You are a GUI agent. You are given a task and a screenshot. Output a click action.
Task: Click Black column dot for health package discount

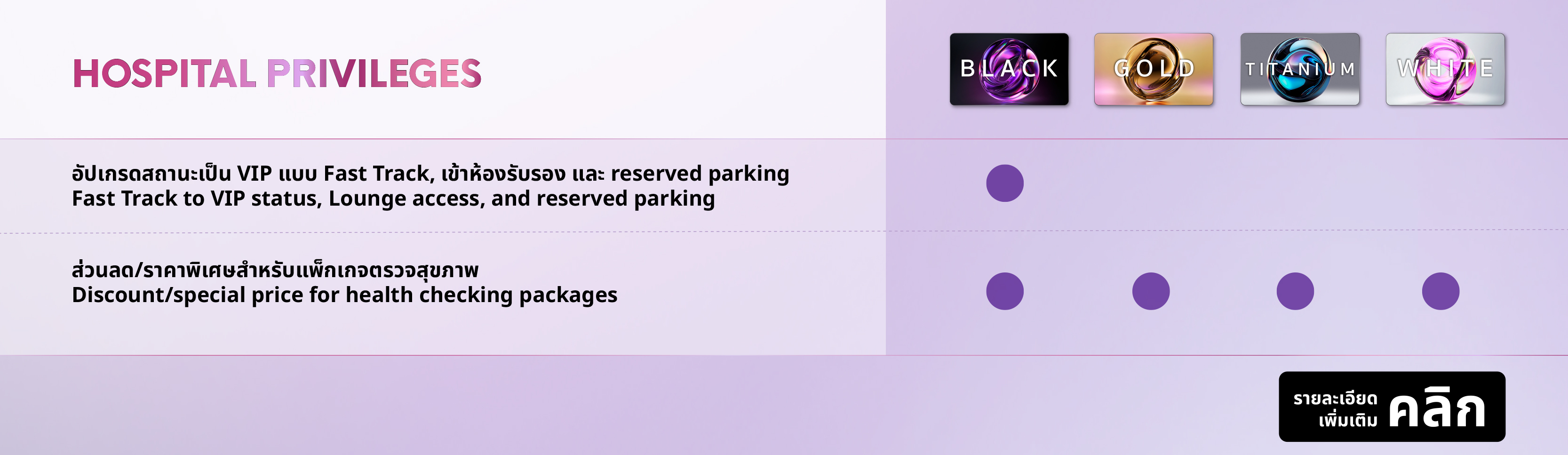tap(1004, 291)
